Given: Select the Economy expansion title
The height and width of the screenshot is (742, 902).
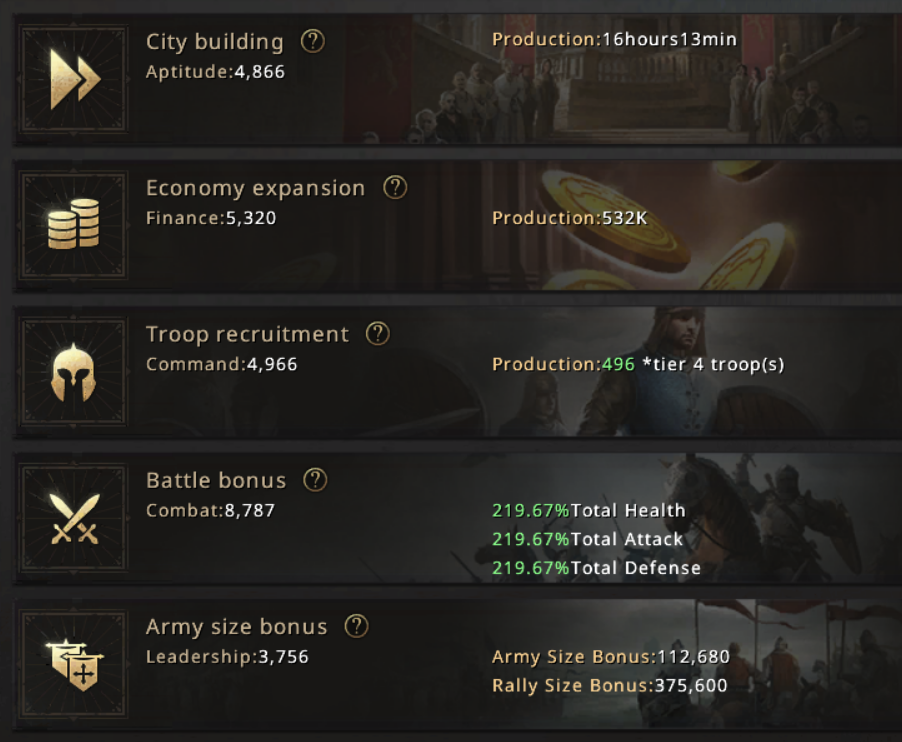Looking at the screenshot, I should (x=255, y=188).
